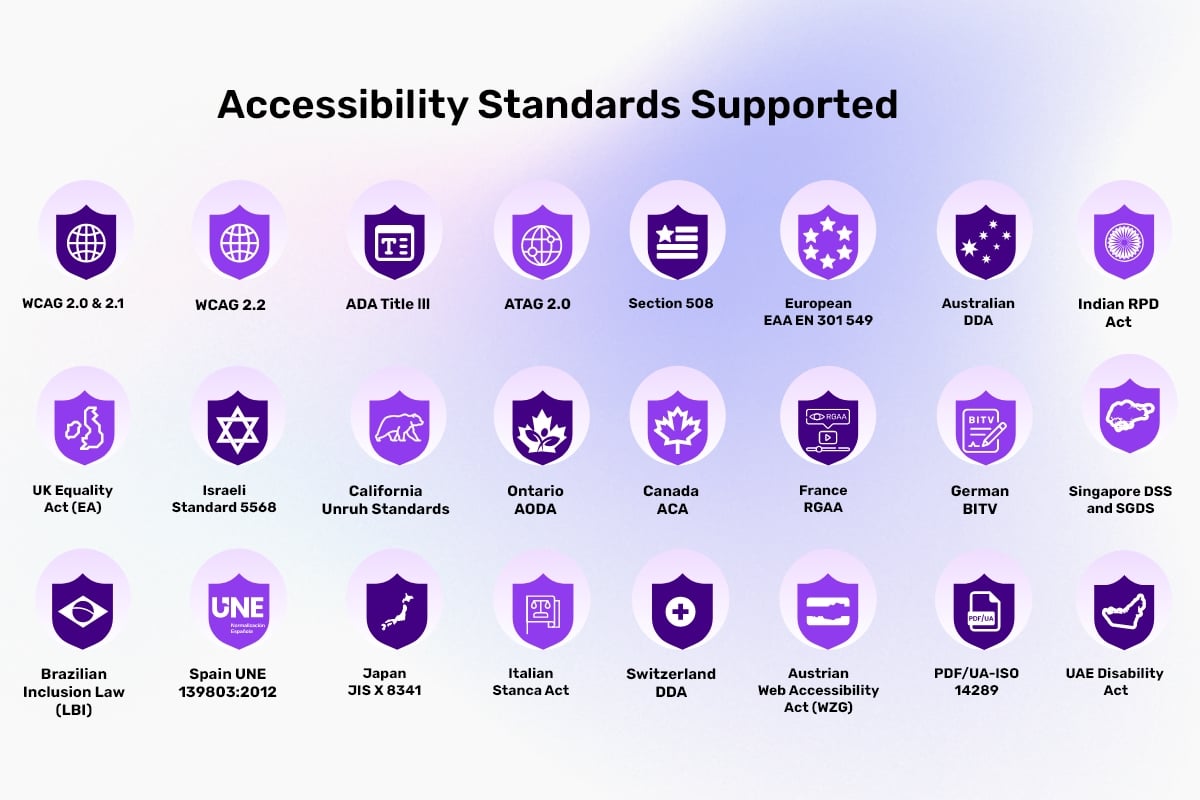Open the ATAG 2.0 globe shield icon
This screenshot has height=800, width=1200.
point(541,242)
